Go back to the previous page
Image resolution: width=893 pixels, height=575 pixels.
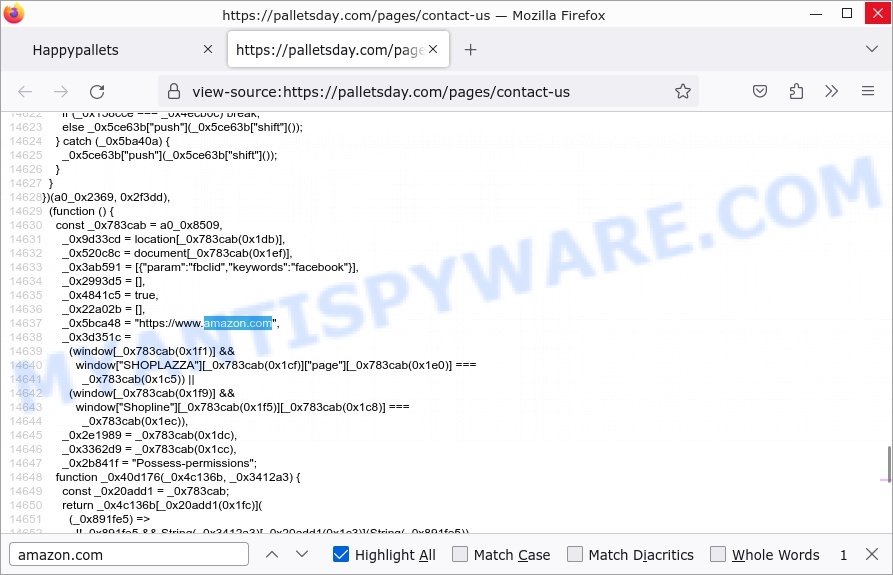[25, 92]
